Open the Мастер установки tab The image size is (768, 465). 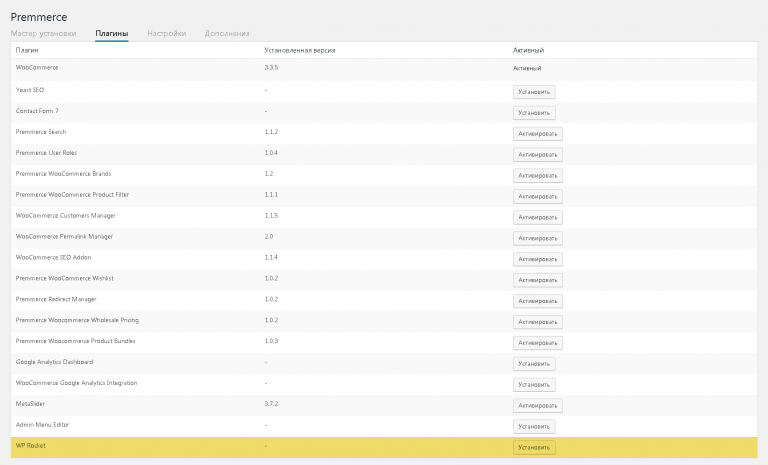click(x=44, y=33)
